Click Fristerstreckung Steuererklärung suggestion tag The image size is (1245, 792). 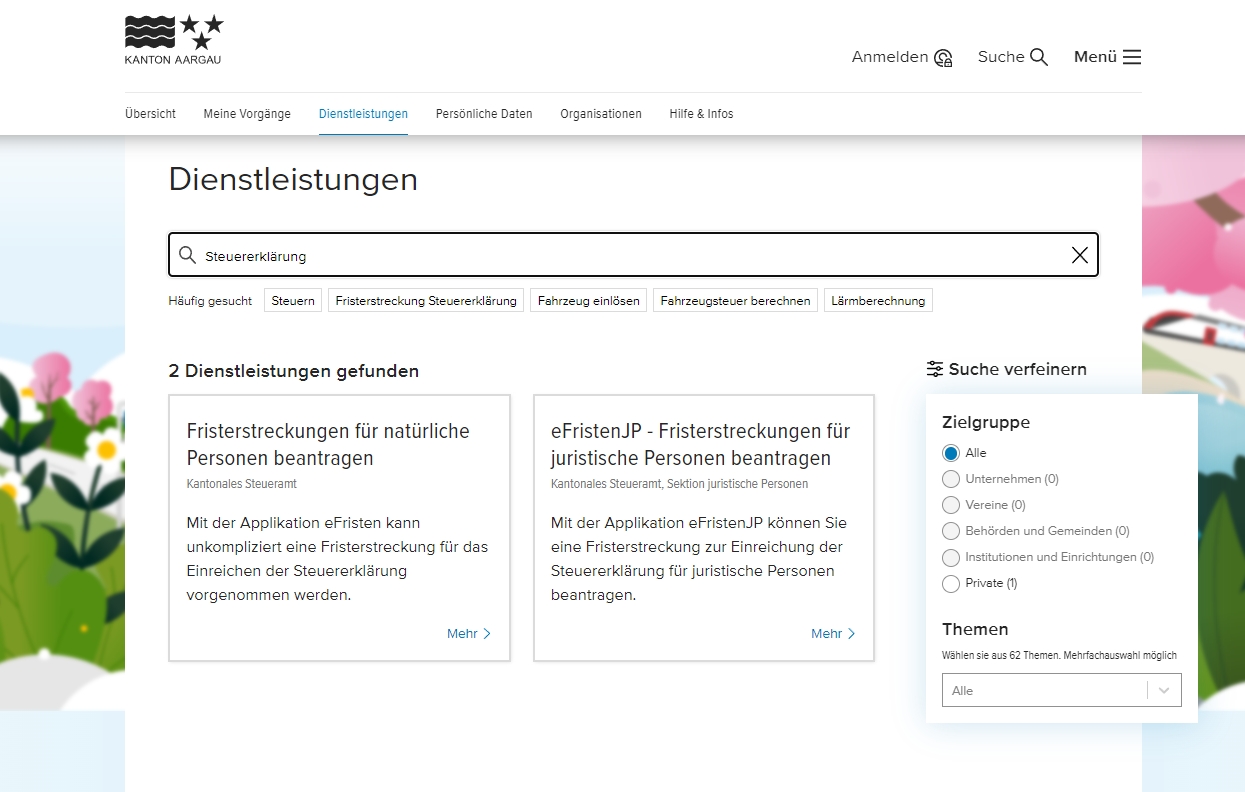(x=426, y=300)
